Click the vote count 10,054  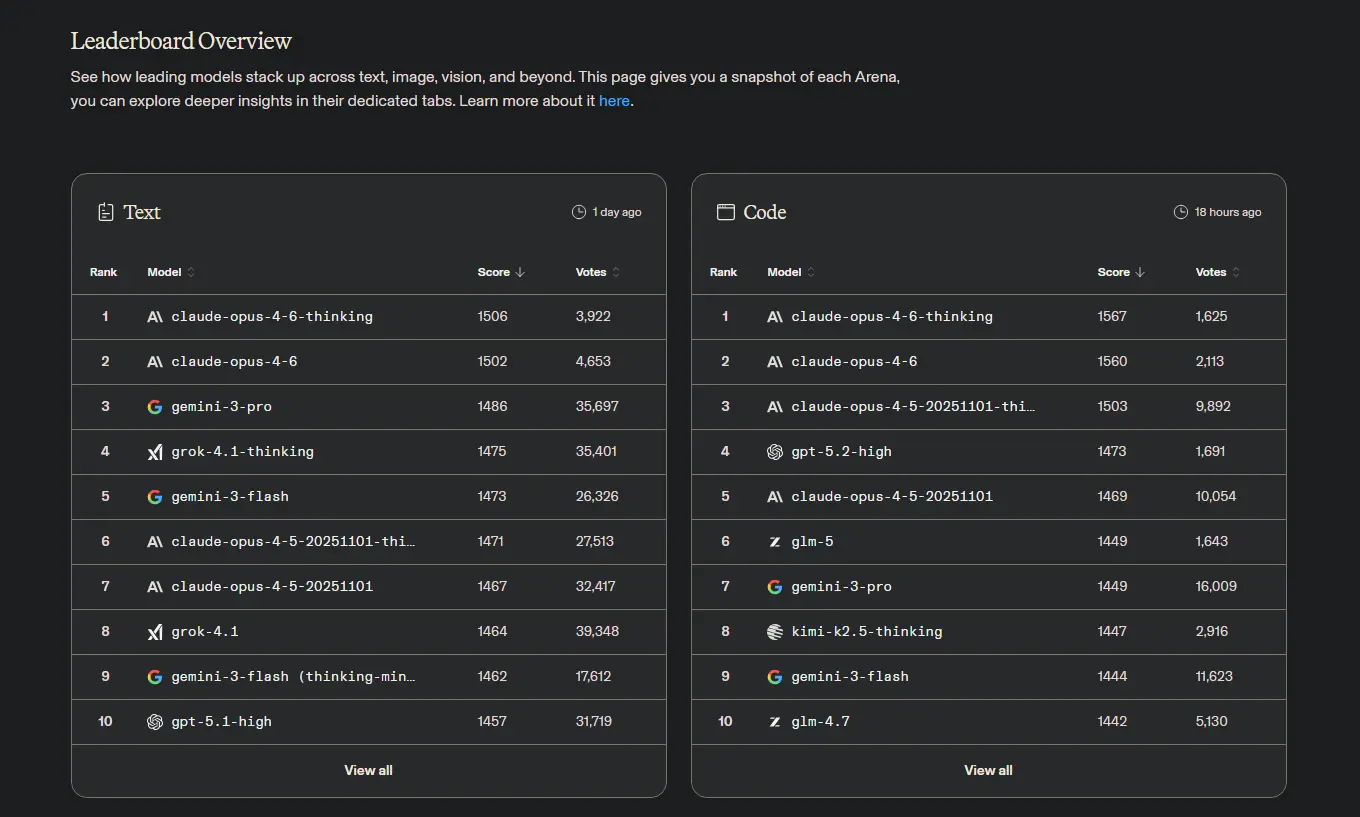pos(1216,497)
